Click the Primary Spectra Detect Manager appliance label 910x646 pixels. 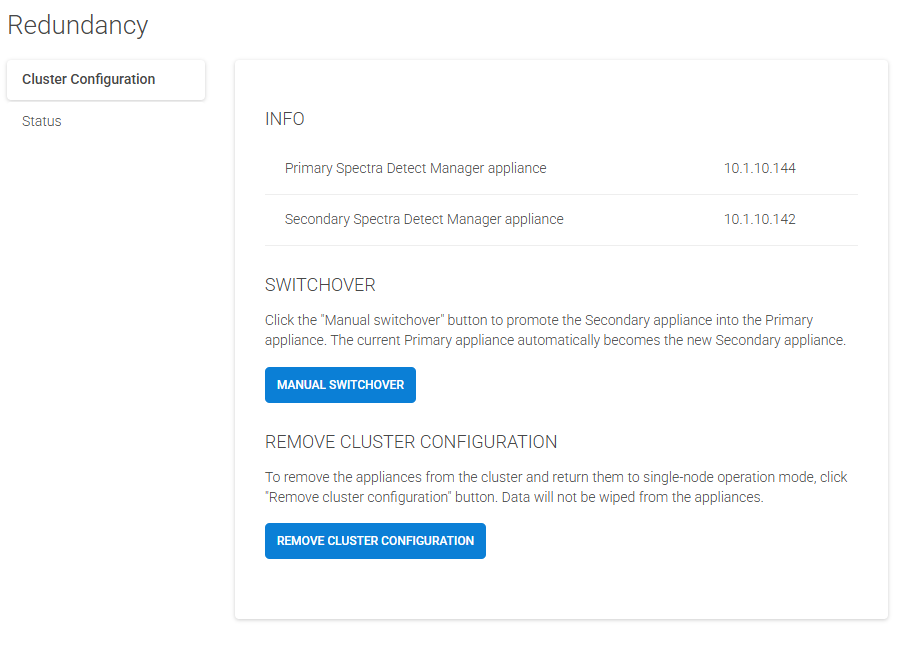(x=415, y=168)
